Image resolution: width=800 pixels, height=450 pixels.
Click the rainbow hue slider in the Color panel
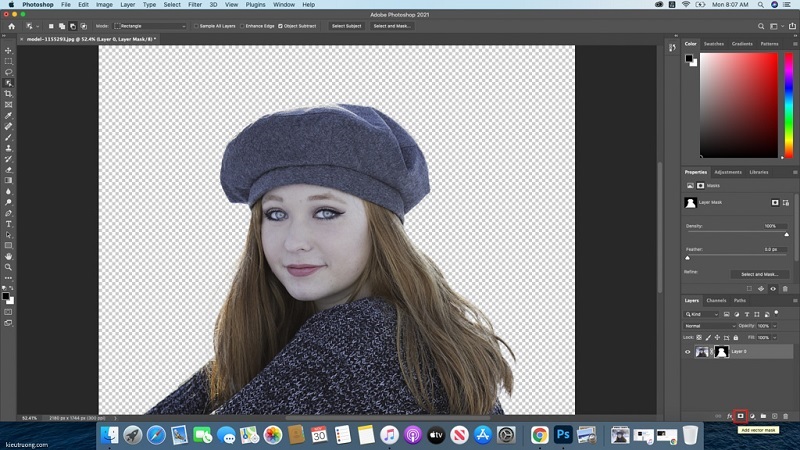(x=788, y=105)
